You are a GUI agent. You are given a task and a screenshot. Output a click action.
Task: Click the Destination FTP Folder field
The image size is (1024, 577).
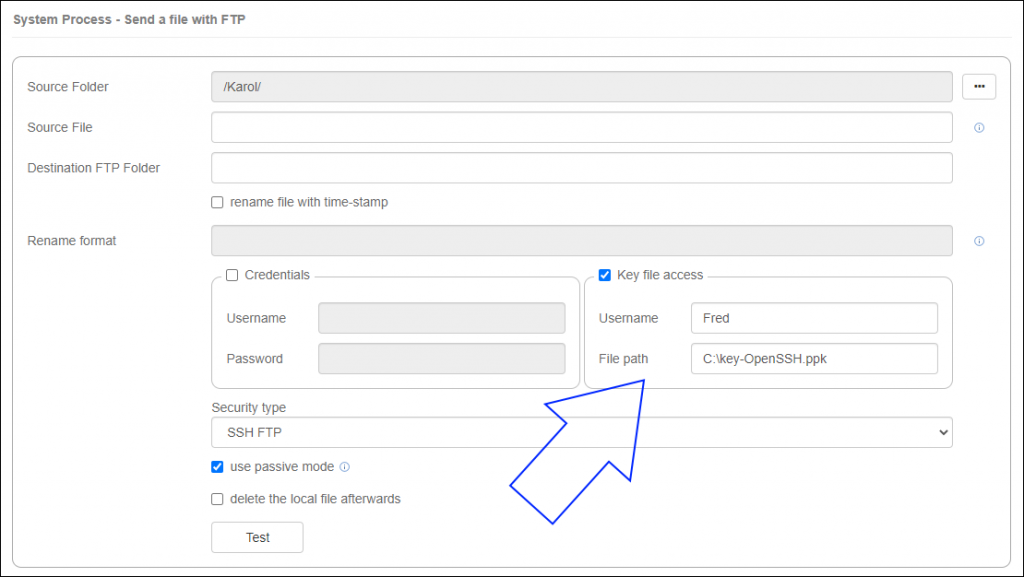(x=580, y=168)
